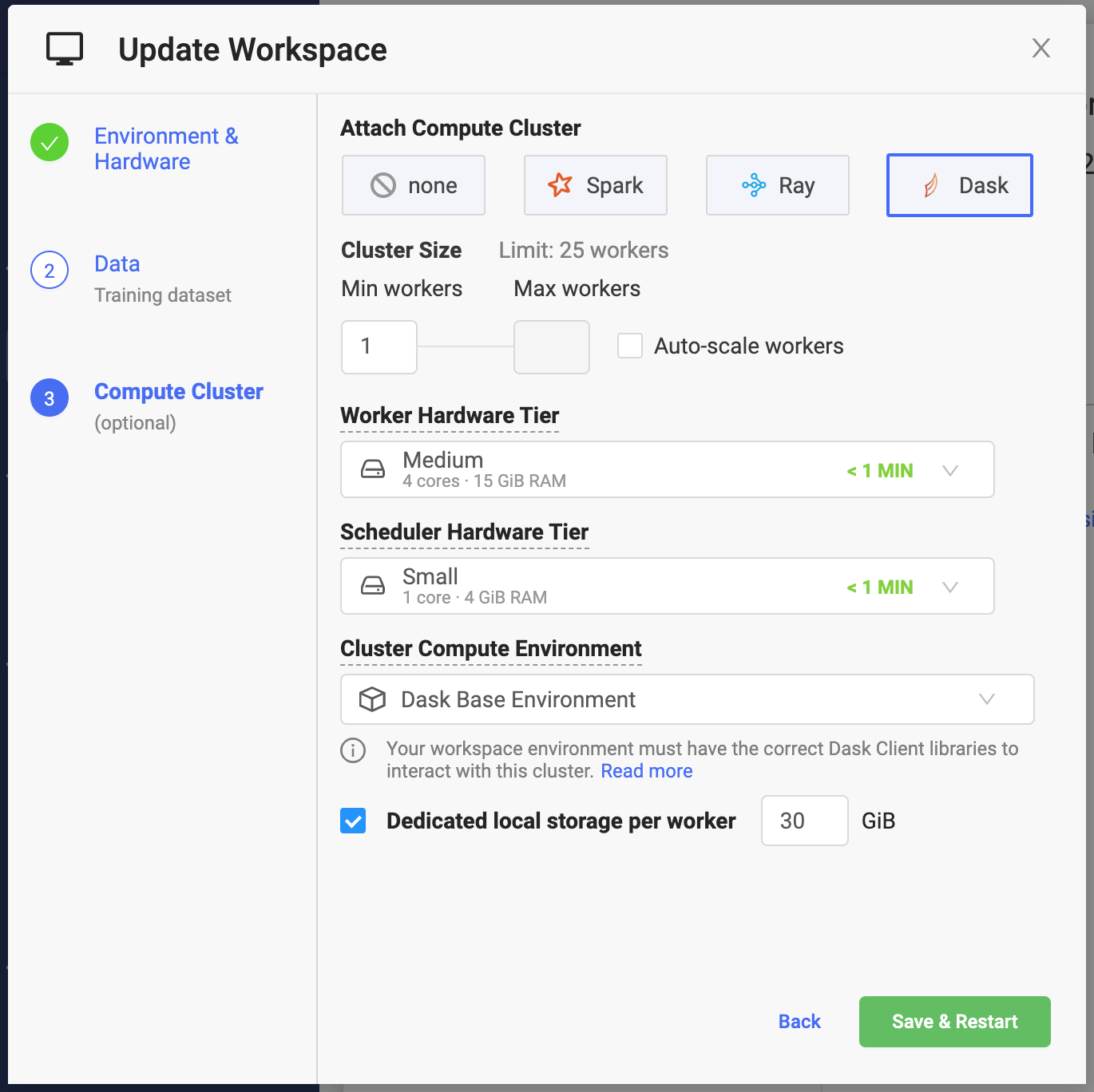Follow the Read more link
This screenshot has width=1094, height=1092.
coord(647,771)
